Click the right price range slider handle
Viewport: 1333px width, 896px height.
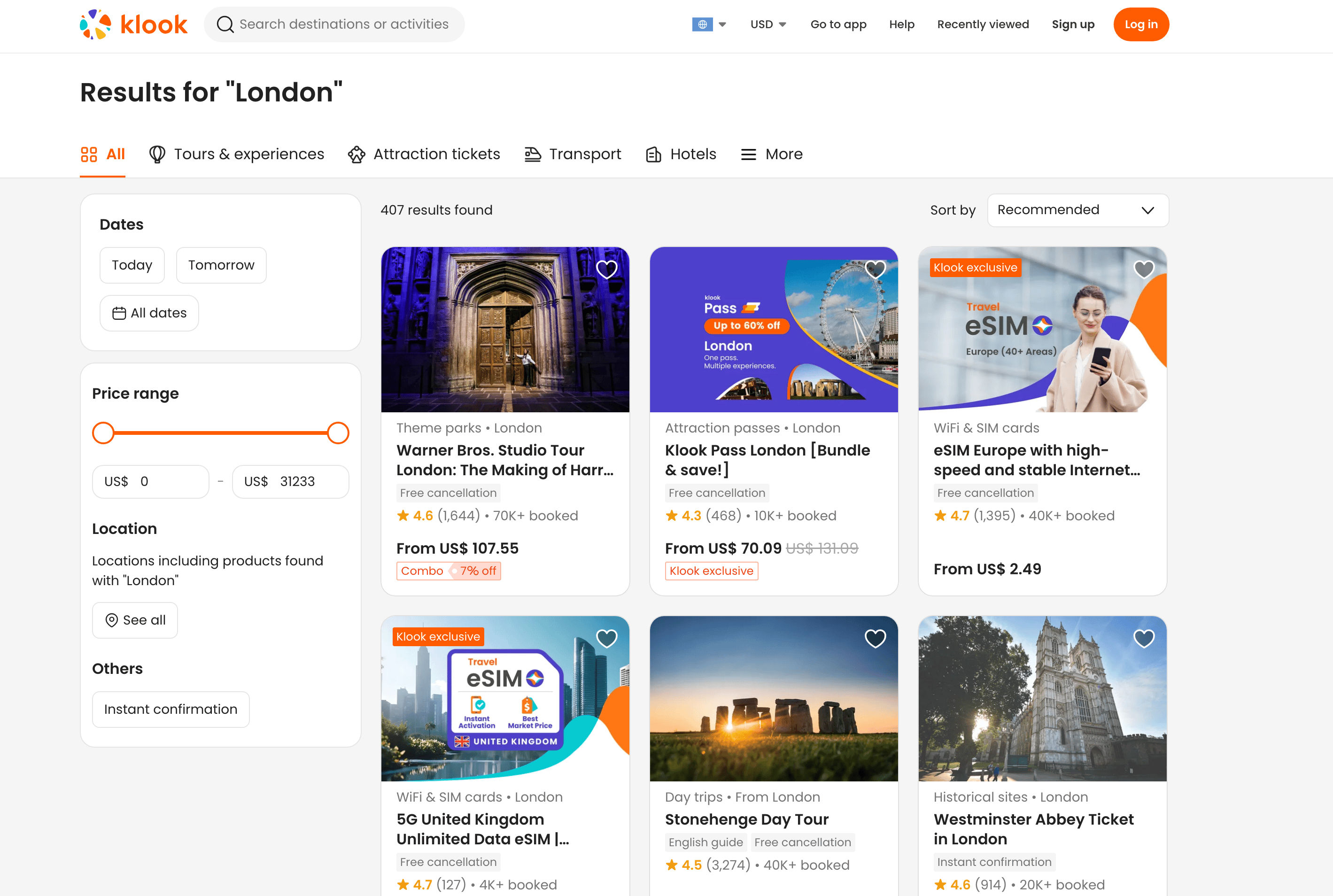tap(338, 433)
